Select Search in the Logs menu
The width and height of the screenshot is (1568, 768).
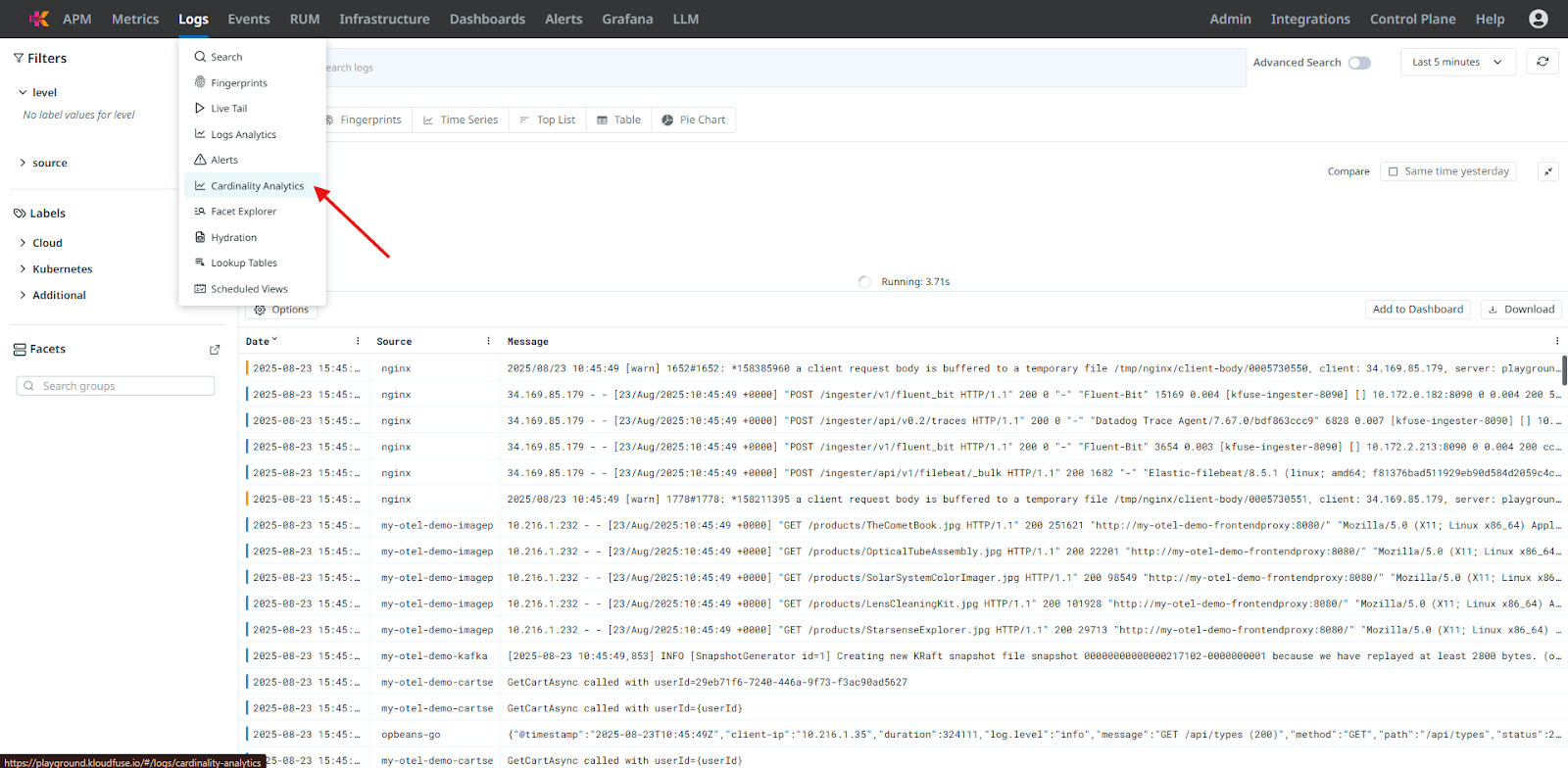pyautogui.click(x=253, y=57)
